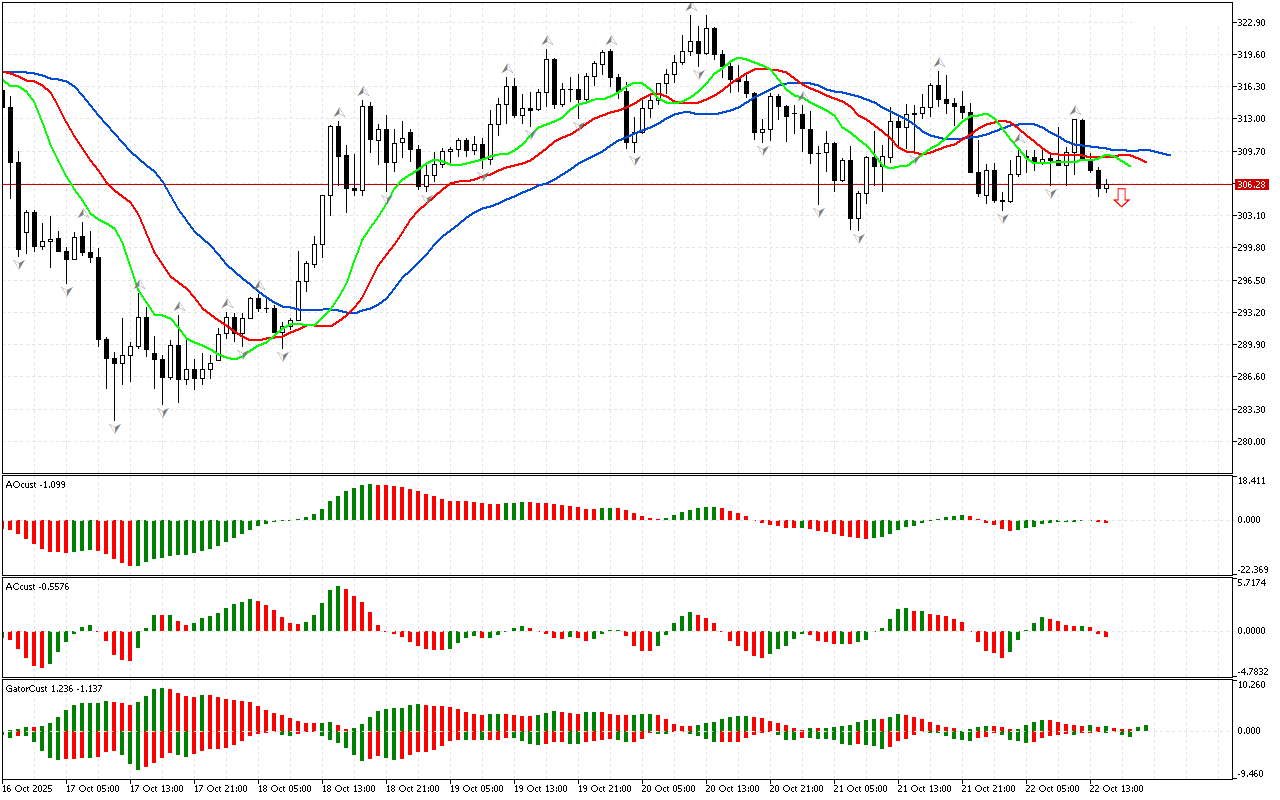This screenshot has height=800, width=1280.
Task: Click the -9.460 value on the Gator scale
Action: 1253,773
